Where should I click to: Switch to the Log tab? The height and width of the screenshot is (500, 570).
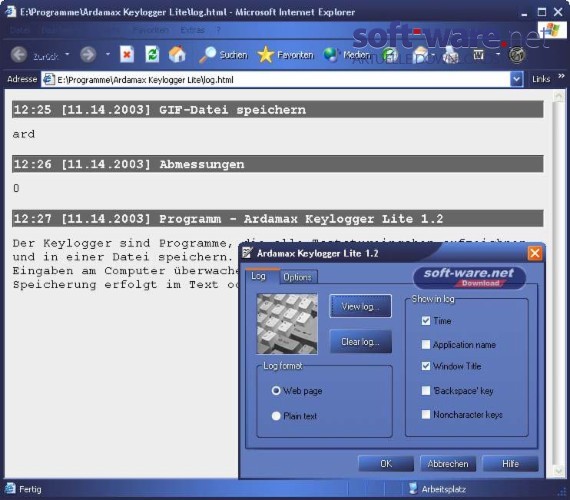258,276
